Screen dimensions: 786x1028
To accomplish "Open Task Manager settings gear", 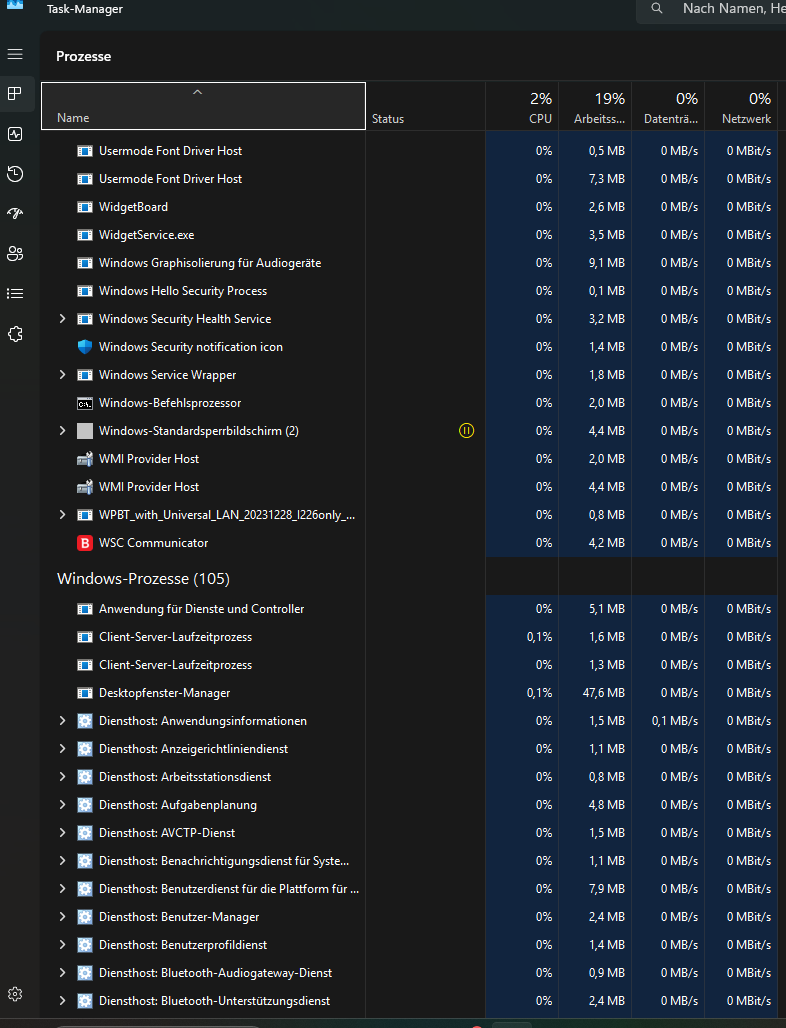I will click(x=15, y=994).
